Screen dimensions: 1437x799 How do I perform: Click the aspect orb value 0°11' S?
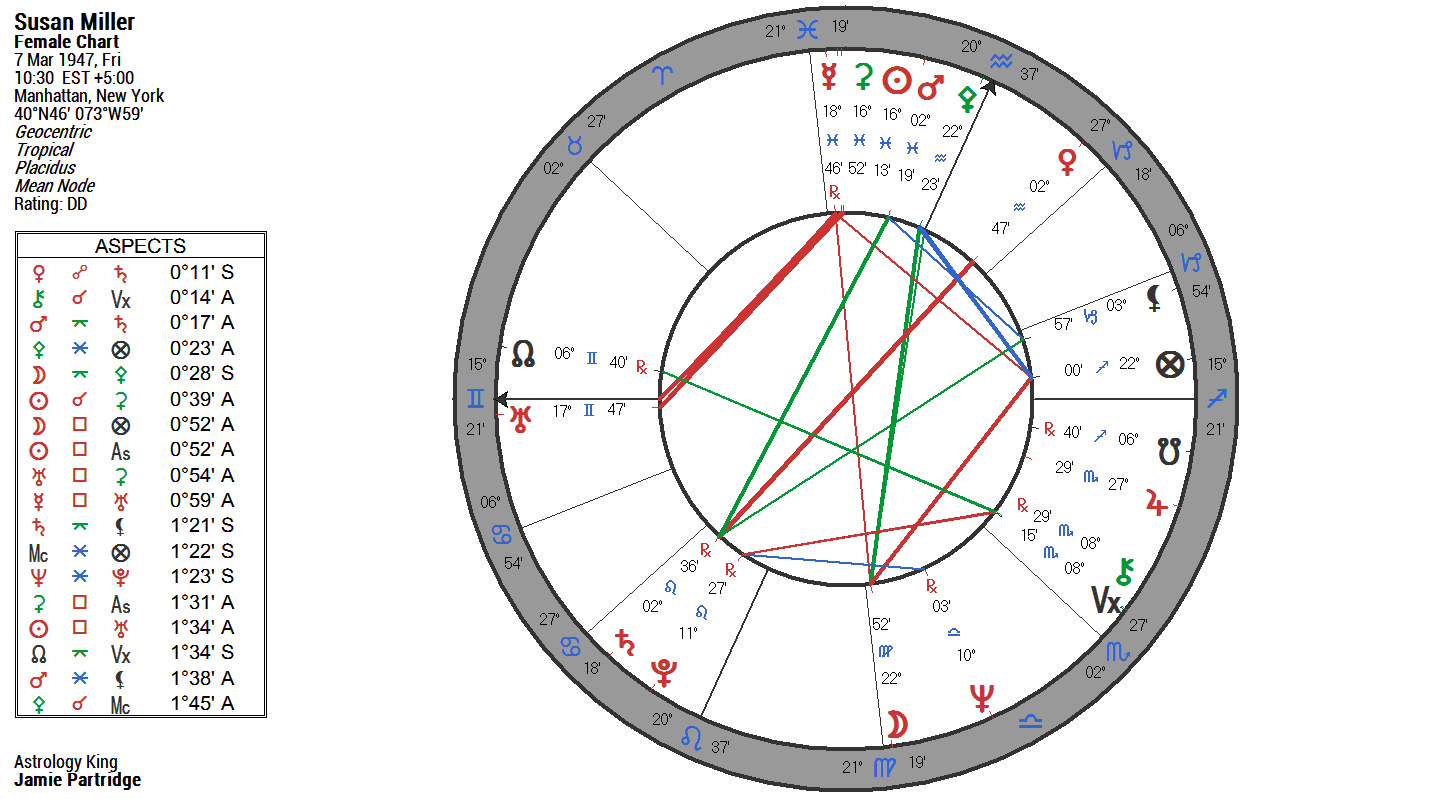202,272
